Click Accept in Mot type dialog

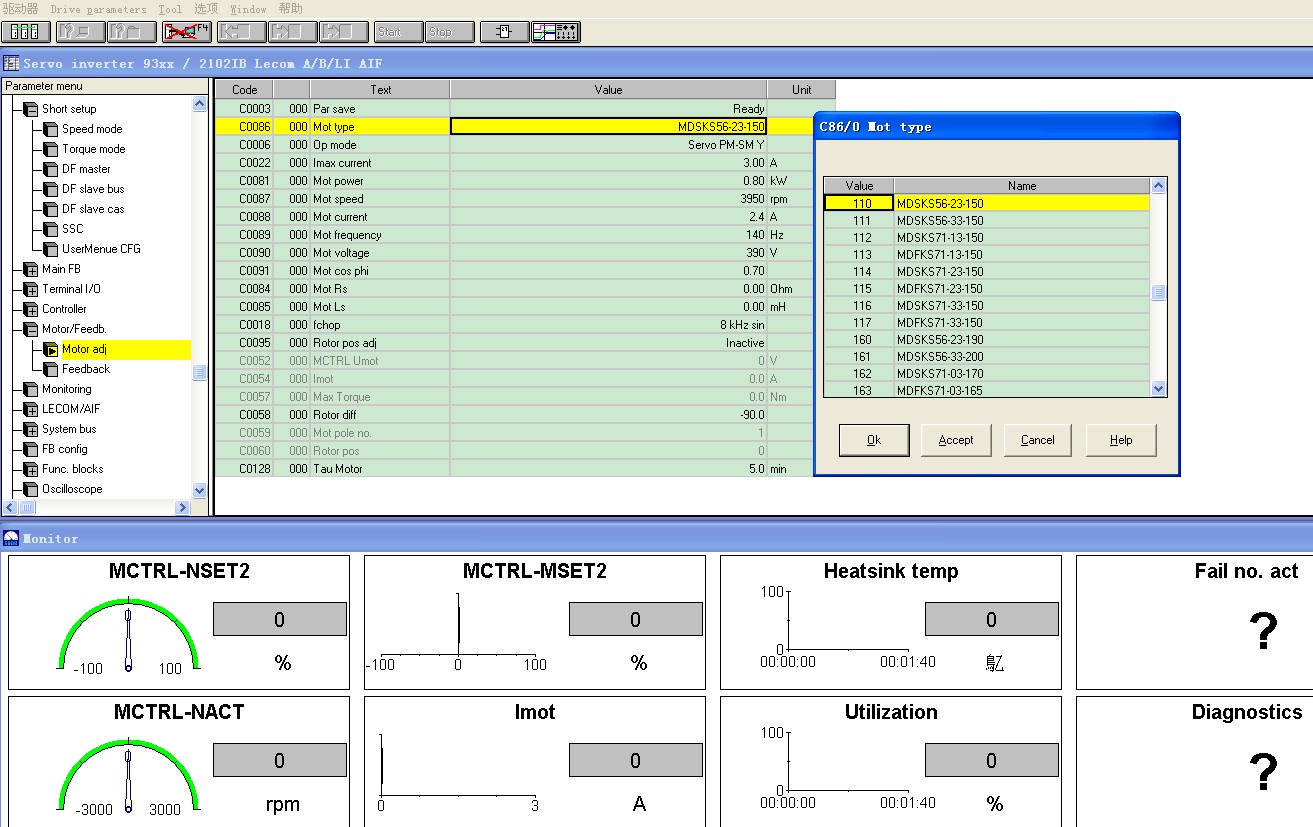[955, 440]
